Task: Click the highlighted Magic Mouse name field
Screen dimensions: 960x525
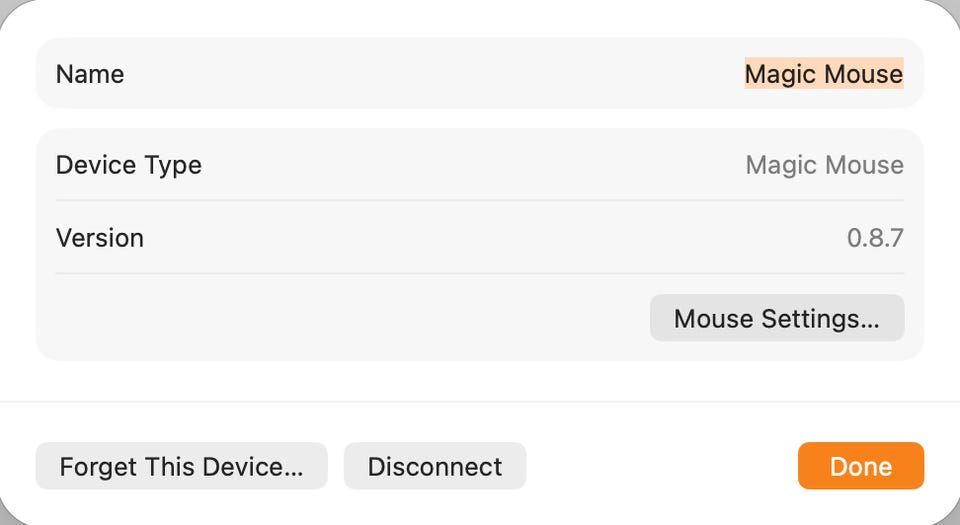Action: (x=823, y=74)
